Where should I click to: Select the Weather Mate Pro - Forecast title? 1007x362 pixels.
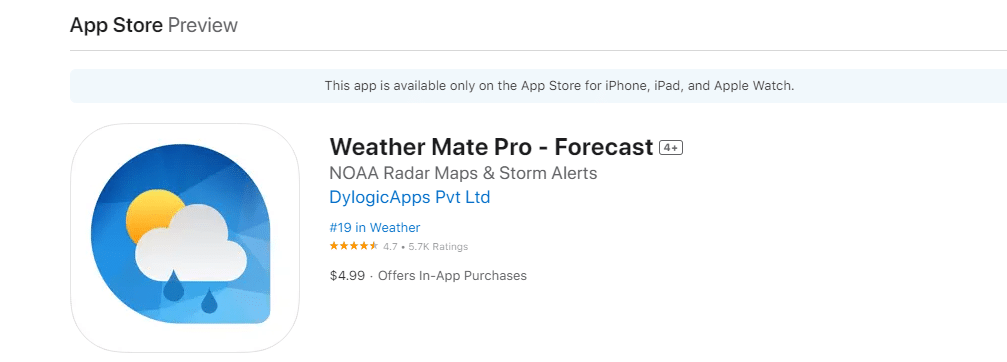click(491, 148)
